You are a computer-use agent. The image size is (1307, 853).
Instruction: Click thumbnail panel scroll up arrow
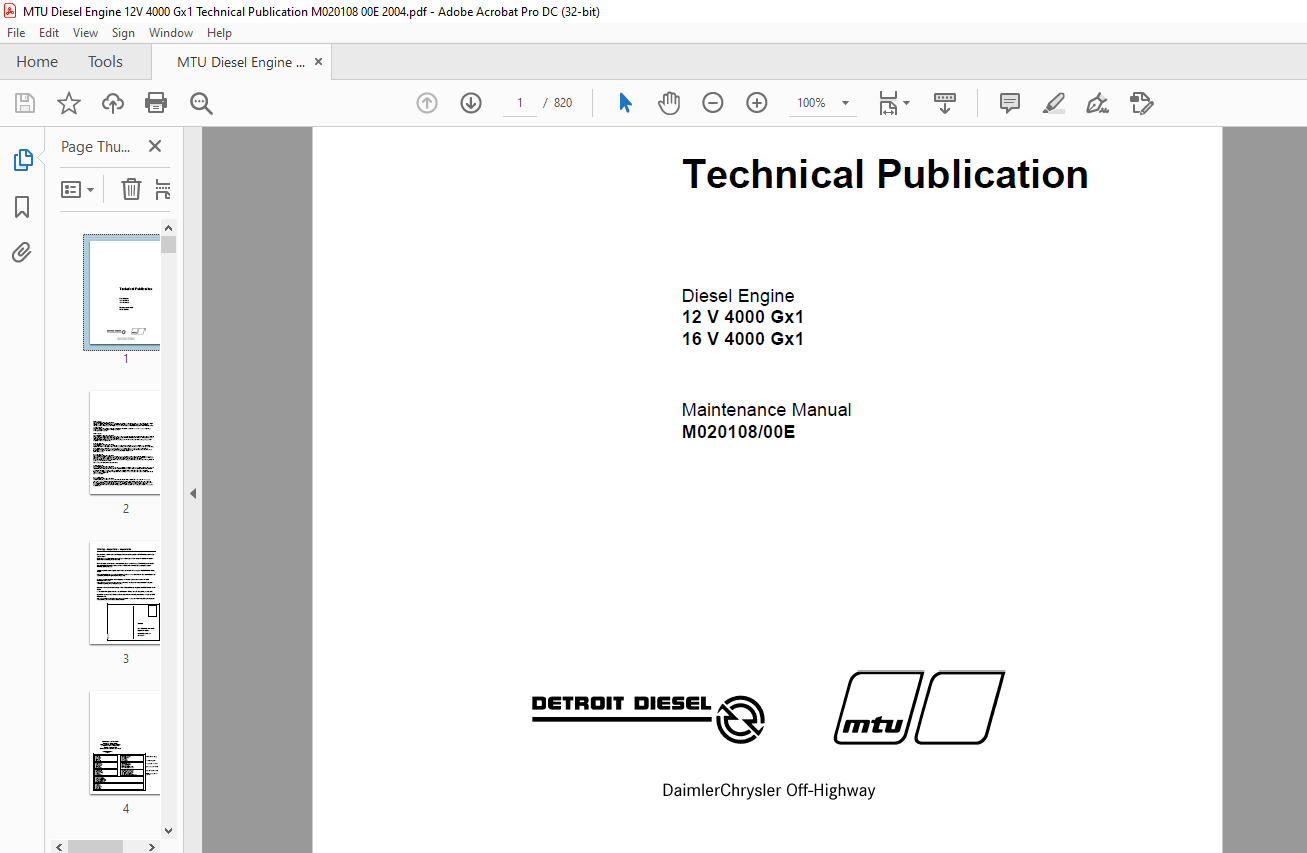coord(169,227)
